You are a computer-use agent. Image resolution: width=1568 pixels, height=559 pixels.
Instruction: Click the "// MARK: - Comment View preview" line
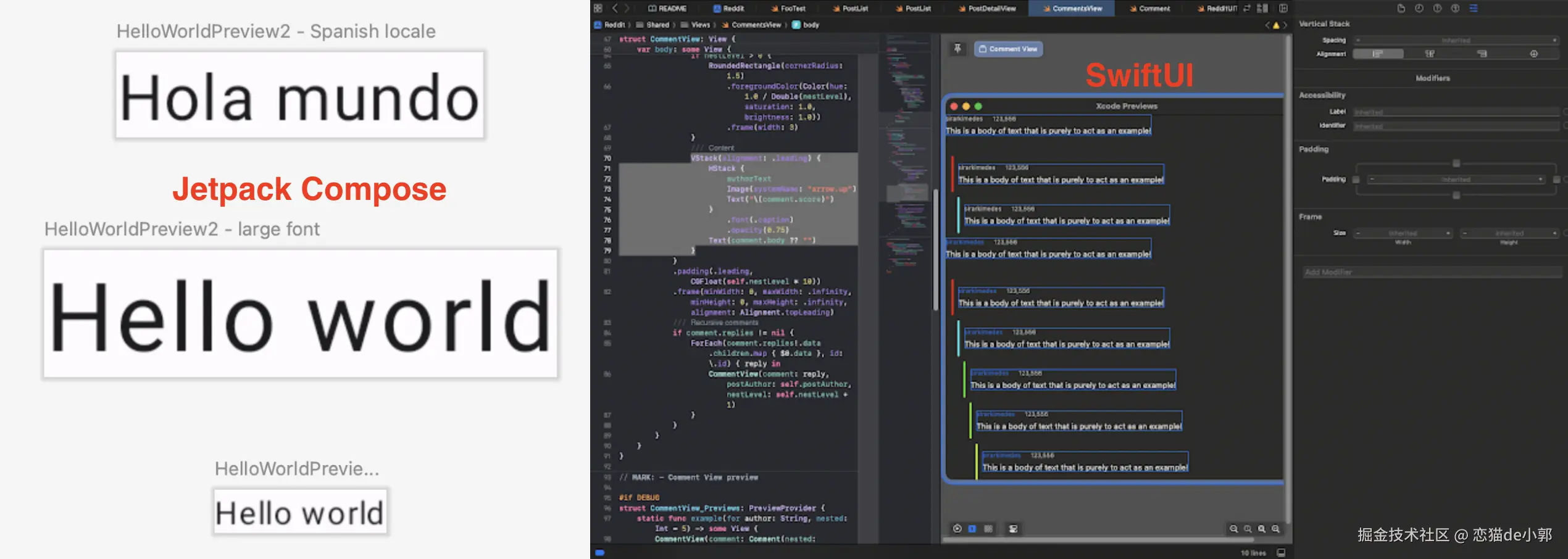[688, 478]
